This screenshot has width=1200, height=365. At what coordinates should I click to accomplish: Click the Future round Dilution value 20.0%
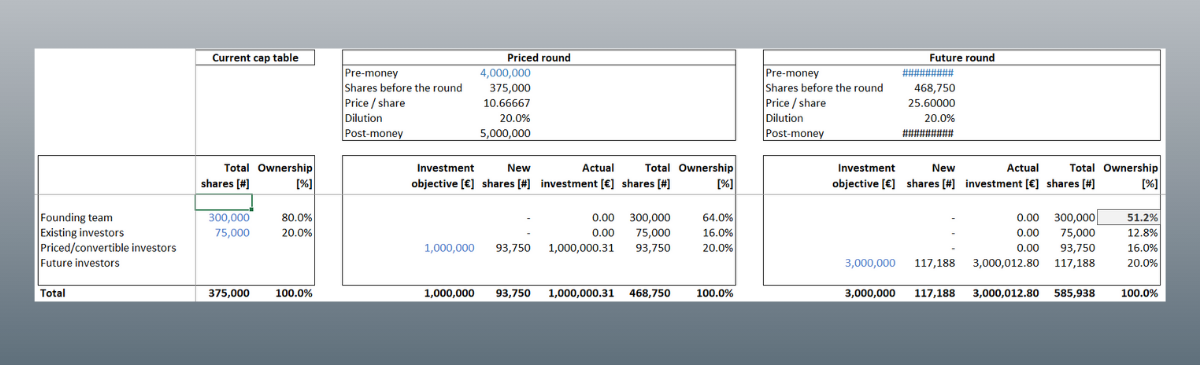[x=938, y=118]
